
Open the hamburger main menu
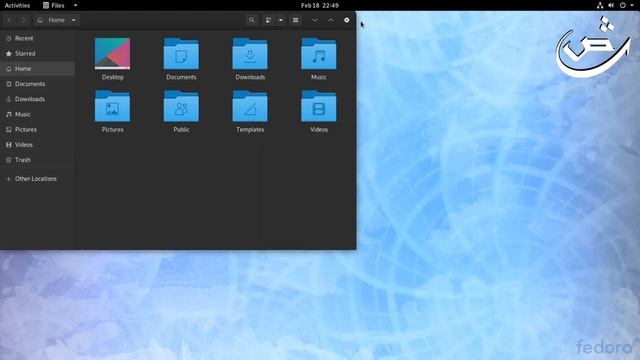pos(296,20)
